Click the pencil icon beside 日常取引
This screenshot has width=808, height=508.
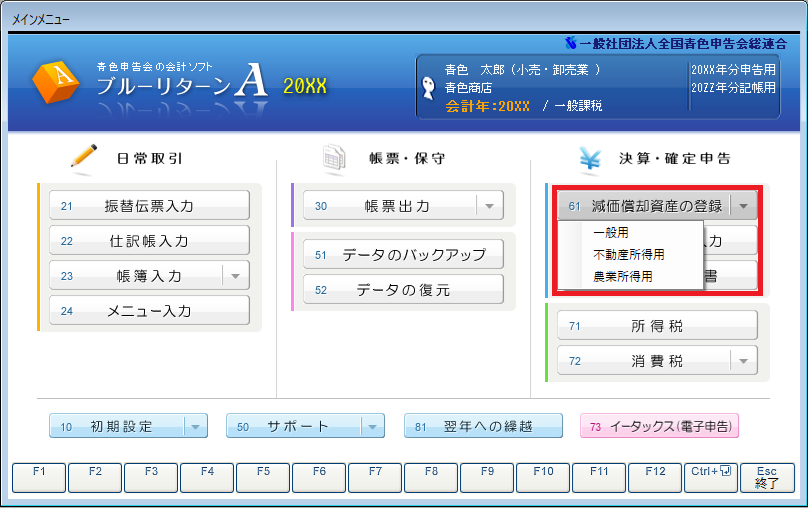pos(83,157)
